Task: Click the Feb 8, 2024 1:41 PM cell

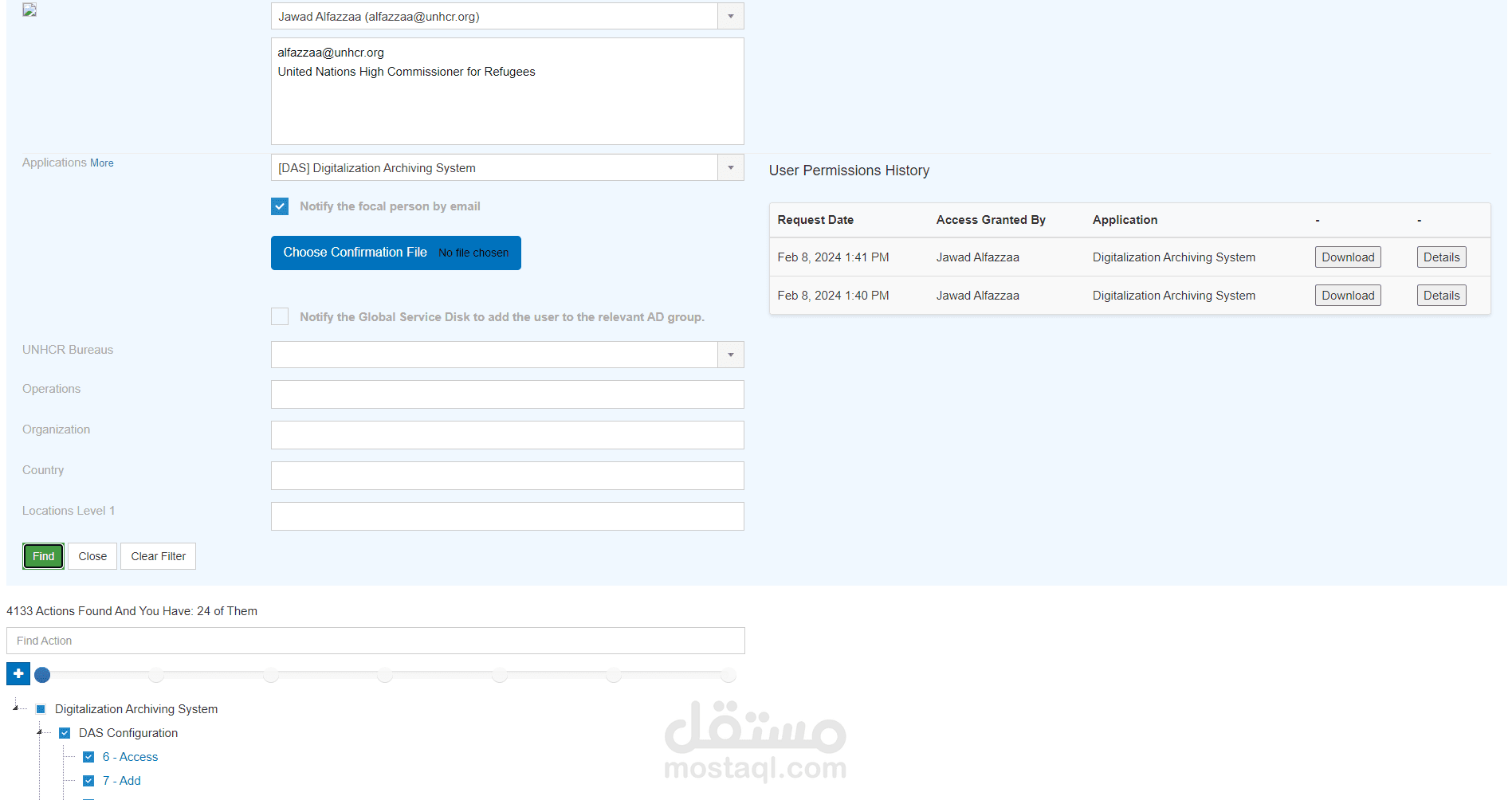Action: tap(833, 257)
